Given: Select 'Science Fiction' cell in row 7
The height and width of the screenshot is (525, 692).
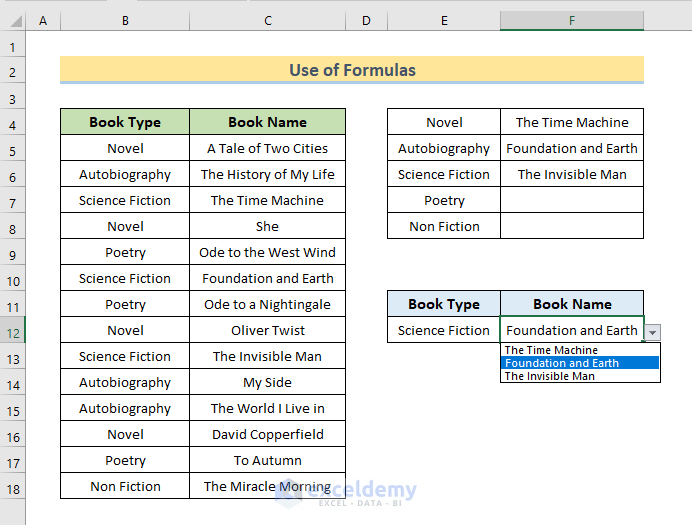Looking at the screenshot, I should (x=125, y=200).
